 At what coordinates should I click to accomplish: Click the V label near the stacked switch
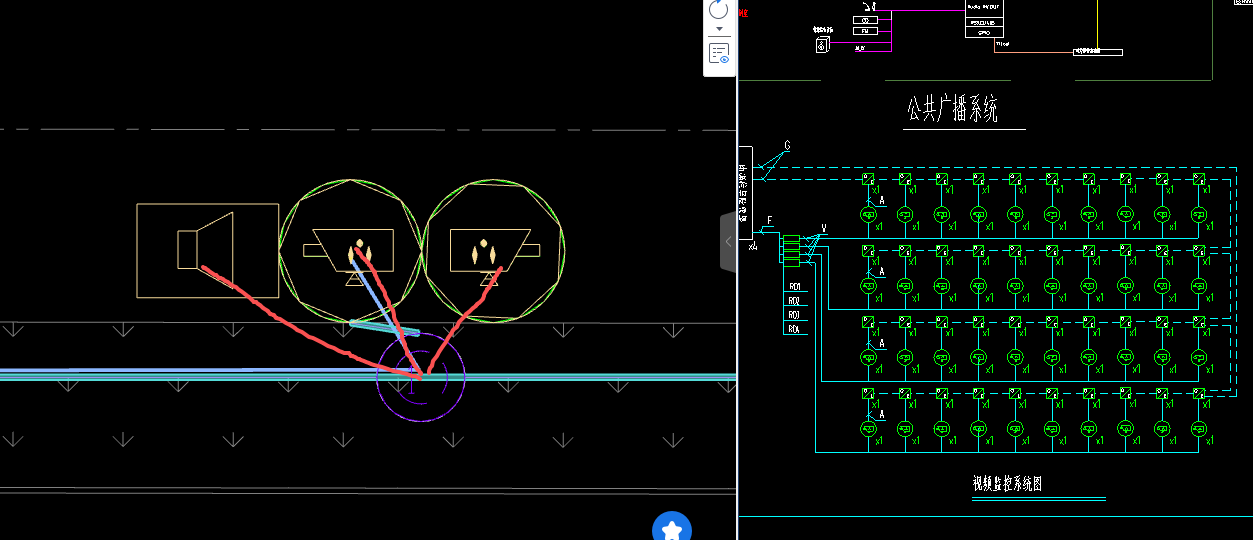coord(823,229)
